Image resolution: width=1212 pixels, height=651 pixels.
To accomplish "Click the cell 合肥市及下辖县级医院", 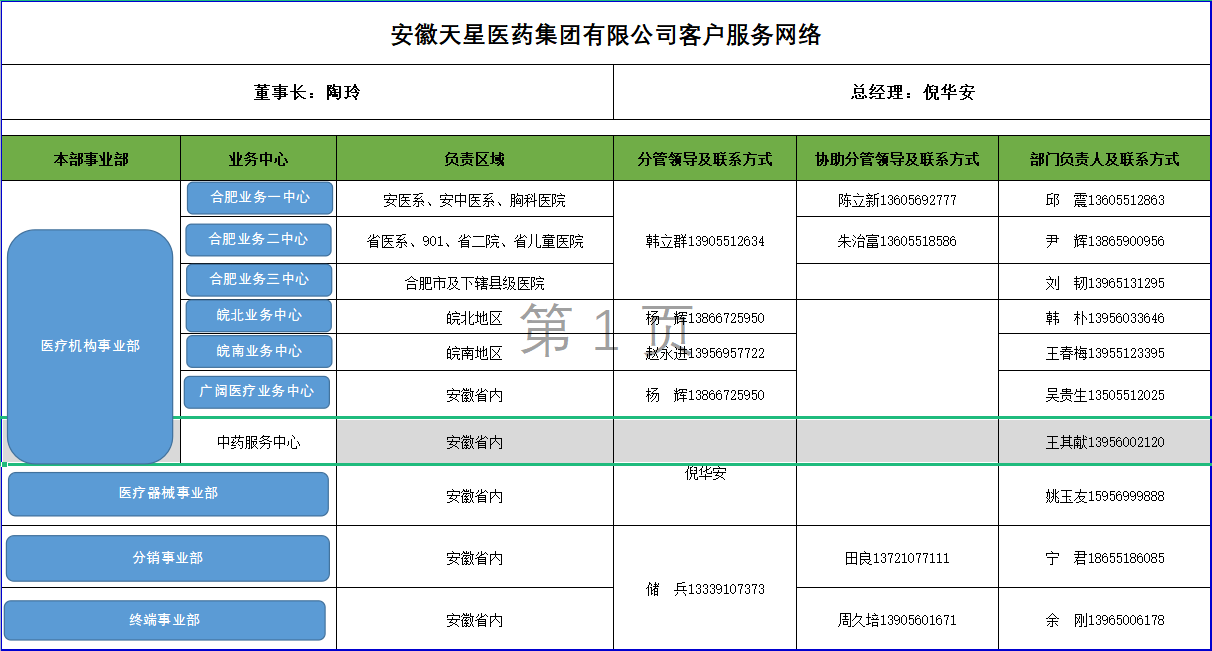I will pos(475,283).
